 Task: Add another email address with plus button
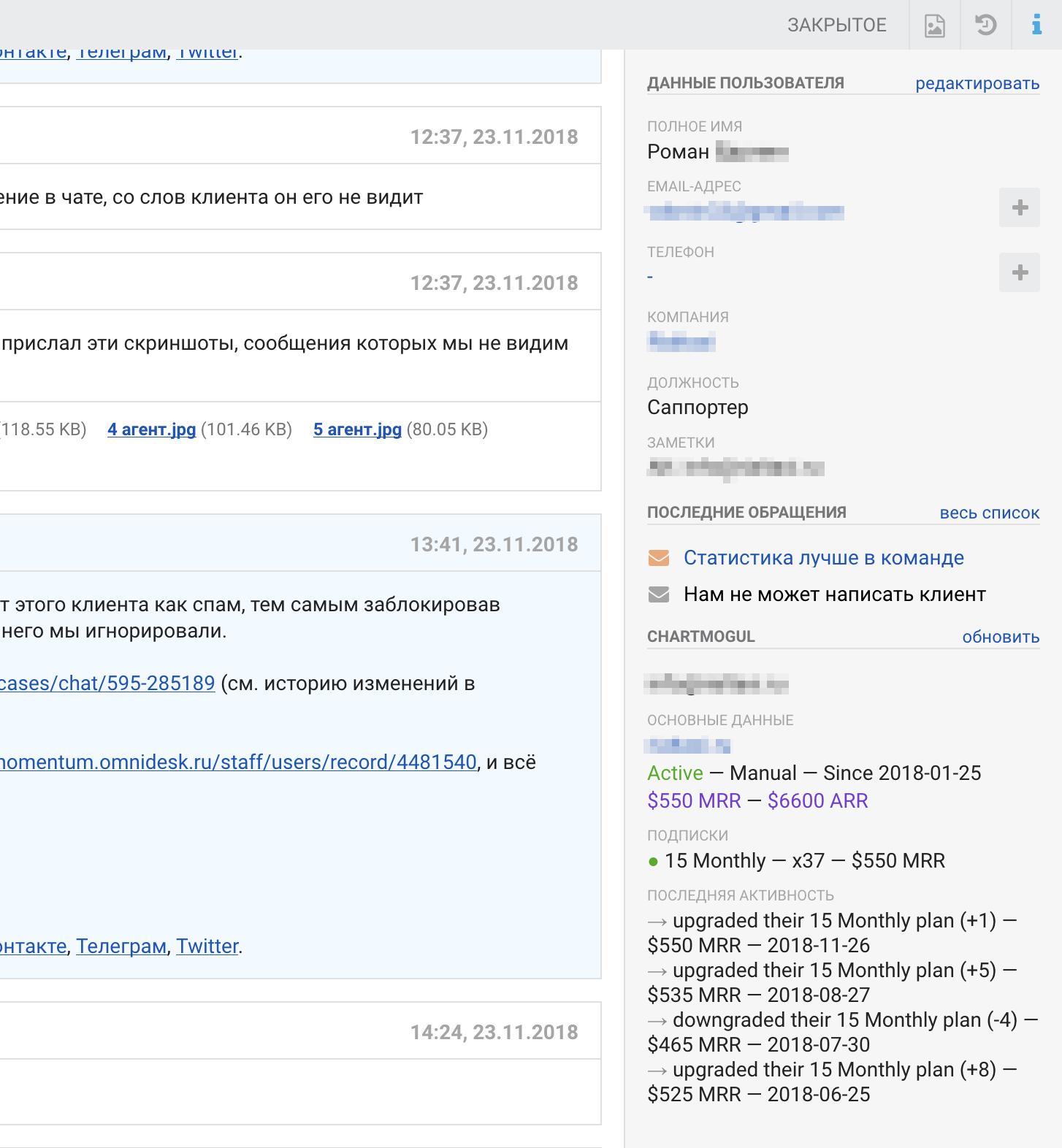coord(1020,207)
